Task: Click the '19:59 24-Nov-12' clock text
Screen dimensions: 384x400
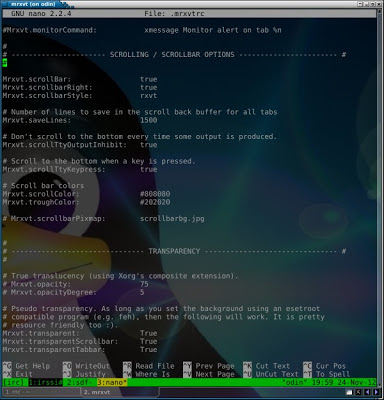Action: point(344,382)
